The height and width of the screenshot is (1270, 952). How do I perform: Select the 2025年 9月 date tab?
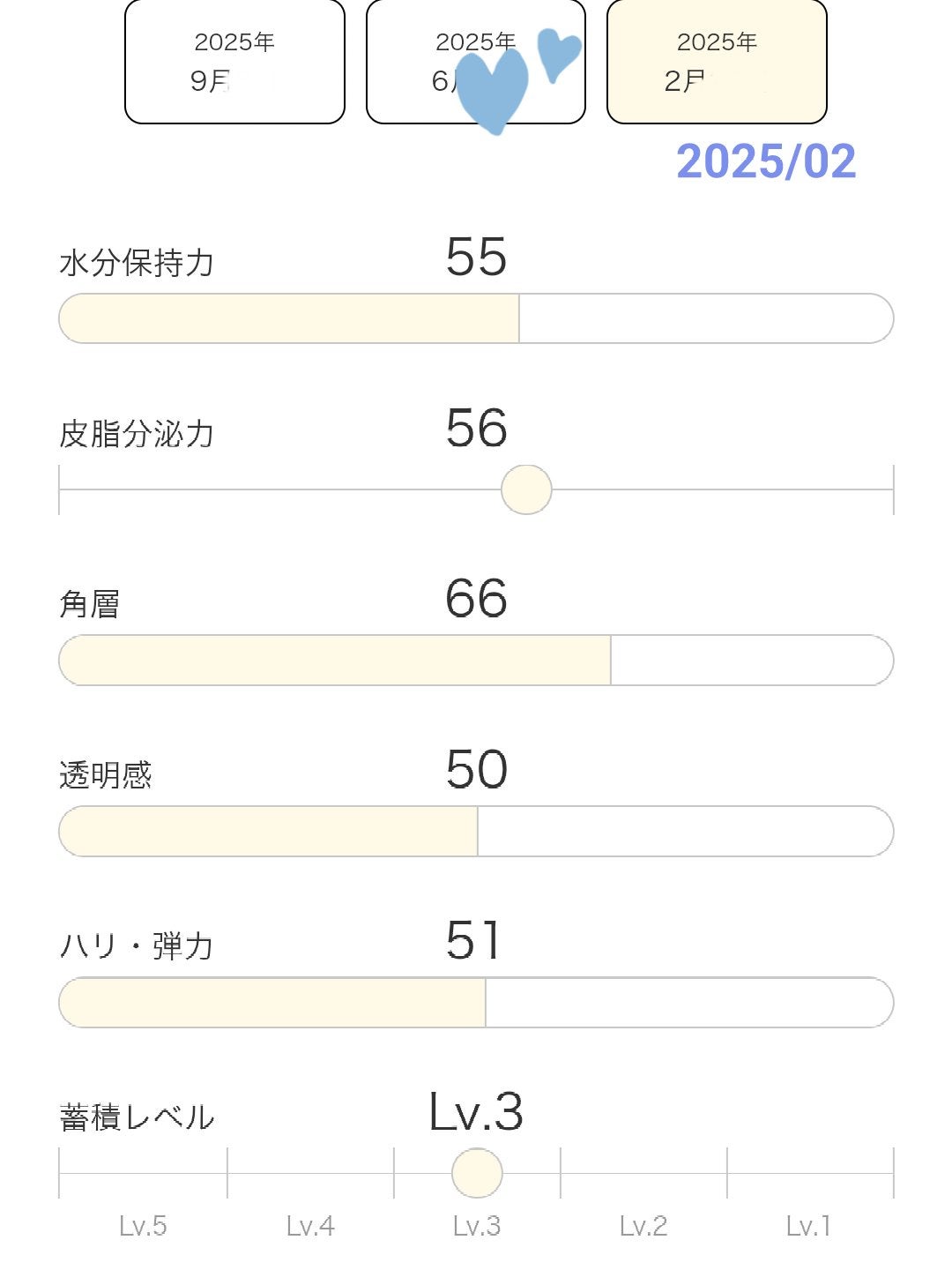point(234,62)
